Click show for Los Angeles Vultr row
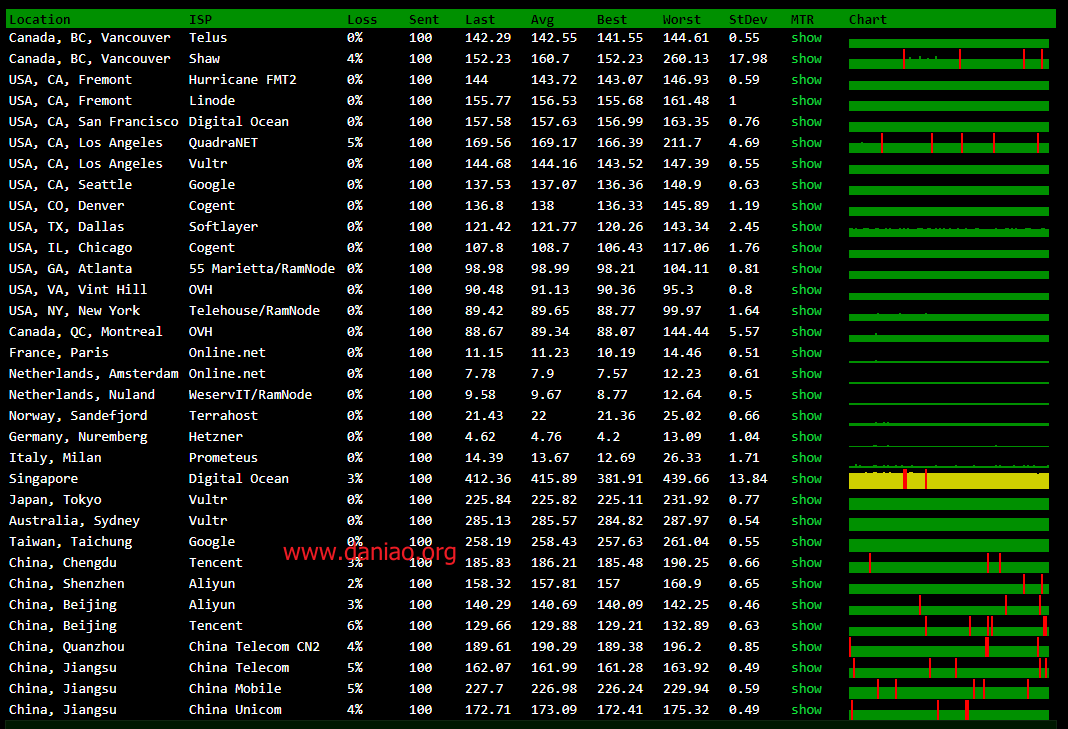 pyautogui.click(x=806, y=164)
